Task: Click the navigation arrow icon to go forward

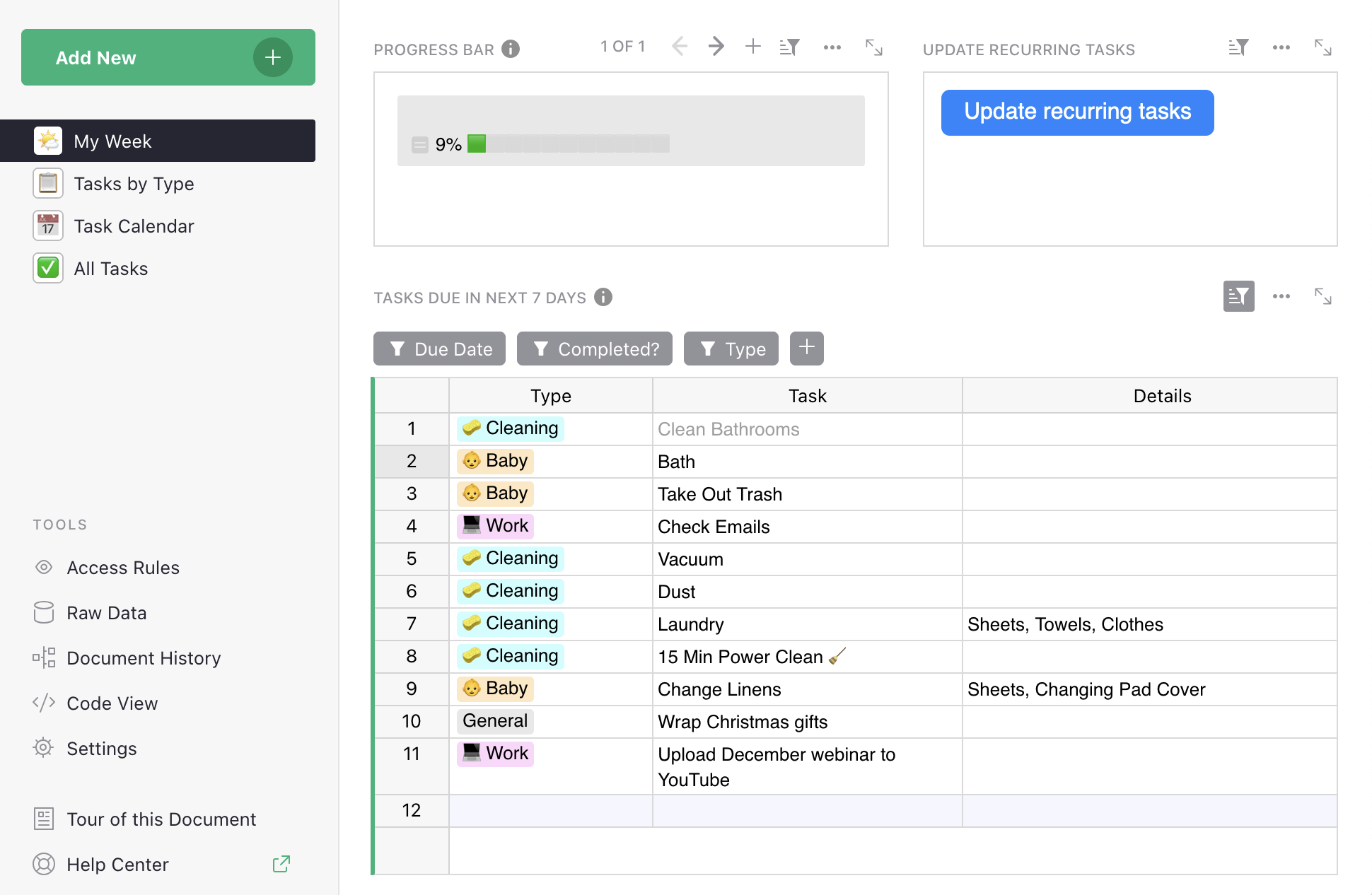Action: pyautogui.click(x=716, y=48)
